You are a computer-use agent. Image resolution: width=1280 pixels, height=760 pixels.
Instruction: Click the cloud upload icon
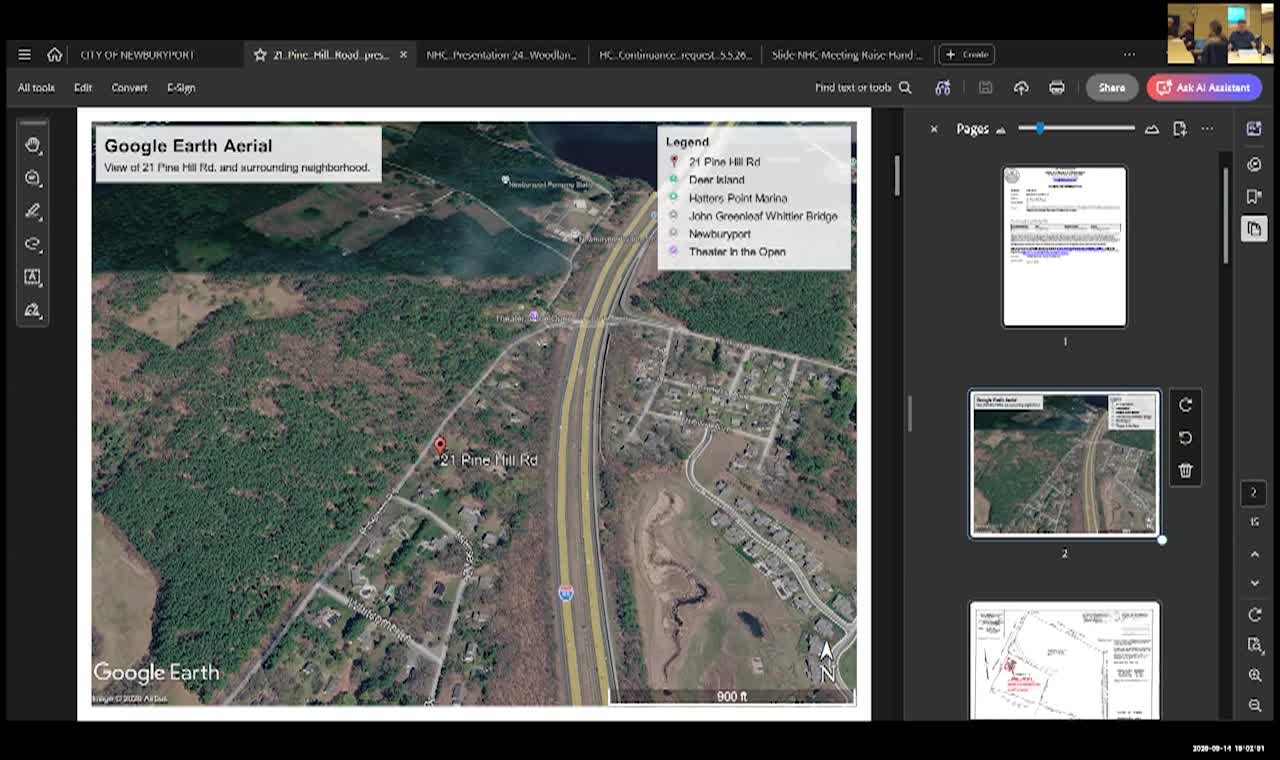coord(1021,88)
